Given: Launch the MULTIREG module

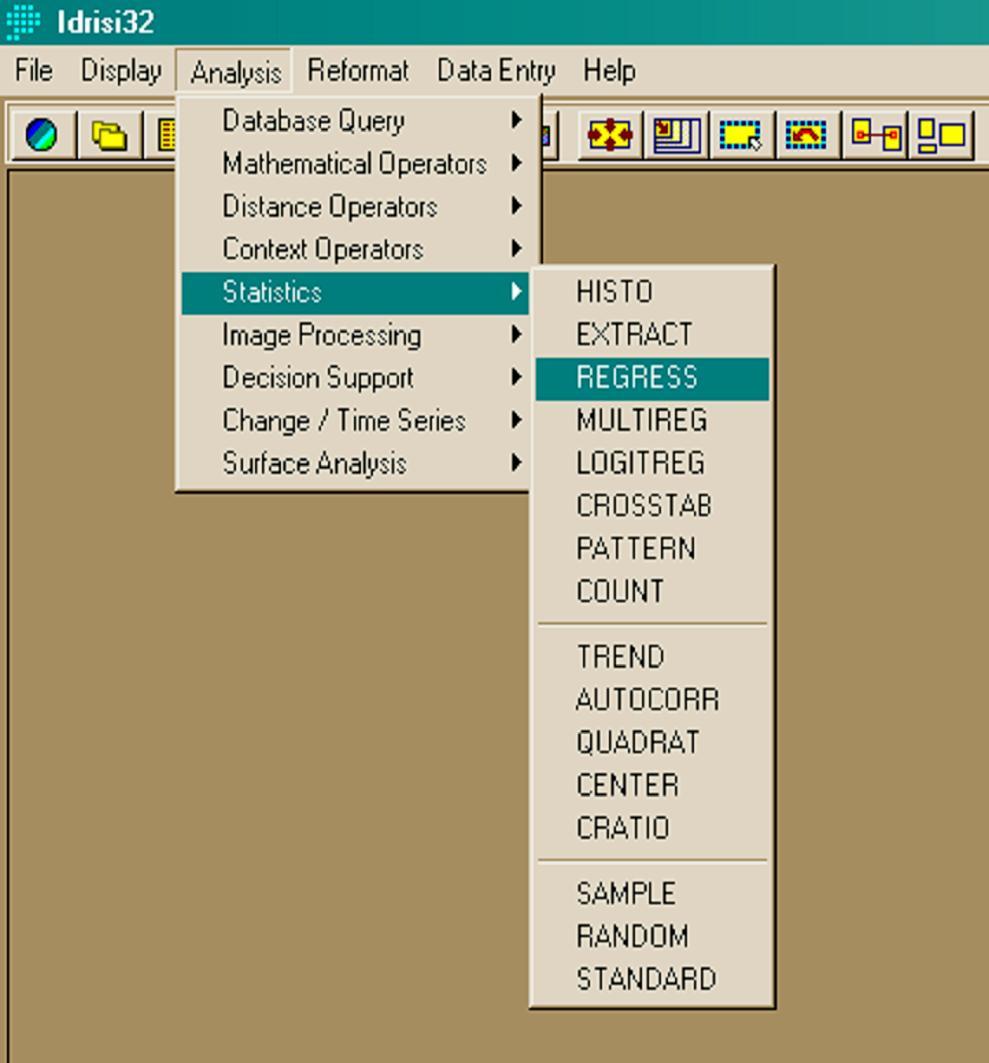Looking at the screenshot, I should [x=652, y=420].
